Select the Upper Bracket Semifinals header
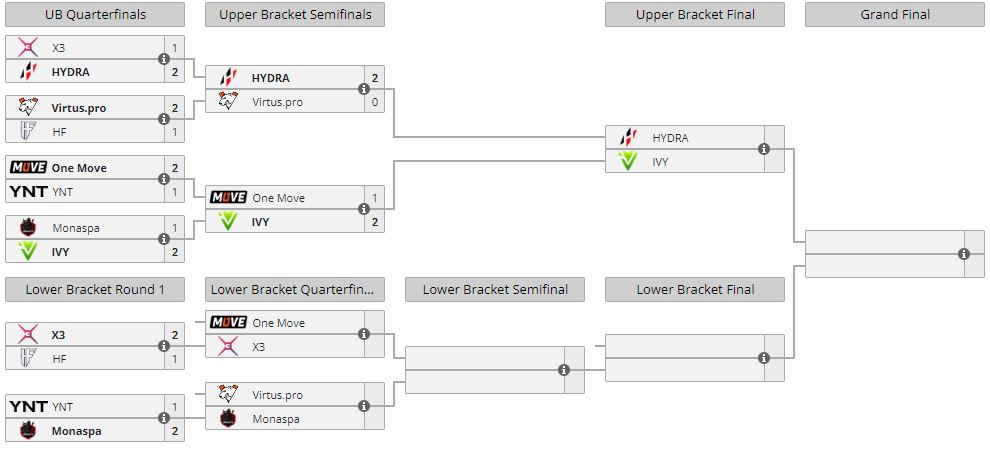 coord(295,14)
